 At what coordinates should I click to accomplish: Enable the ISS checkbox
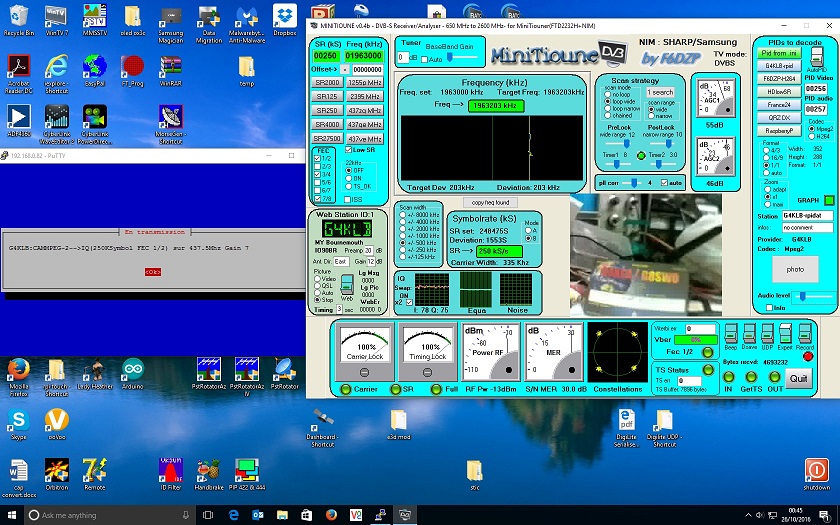(347, 200)
